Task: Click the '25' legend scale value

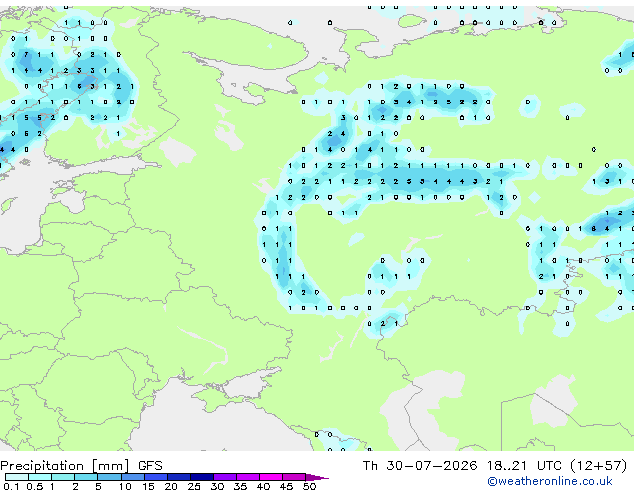Action: click(x=194, y=486)
